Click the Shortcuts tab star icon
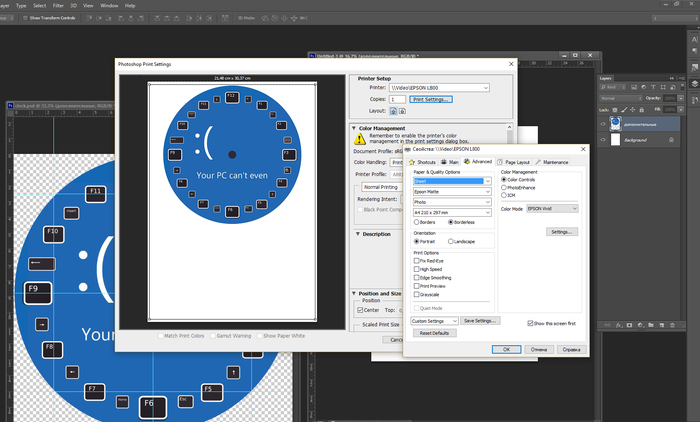The height and width of the screenshot is (422, 700). 411,161
